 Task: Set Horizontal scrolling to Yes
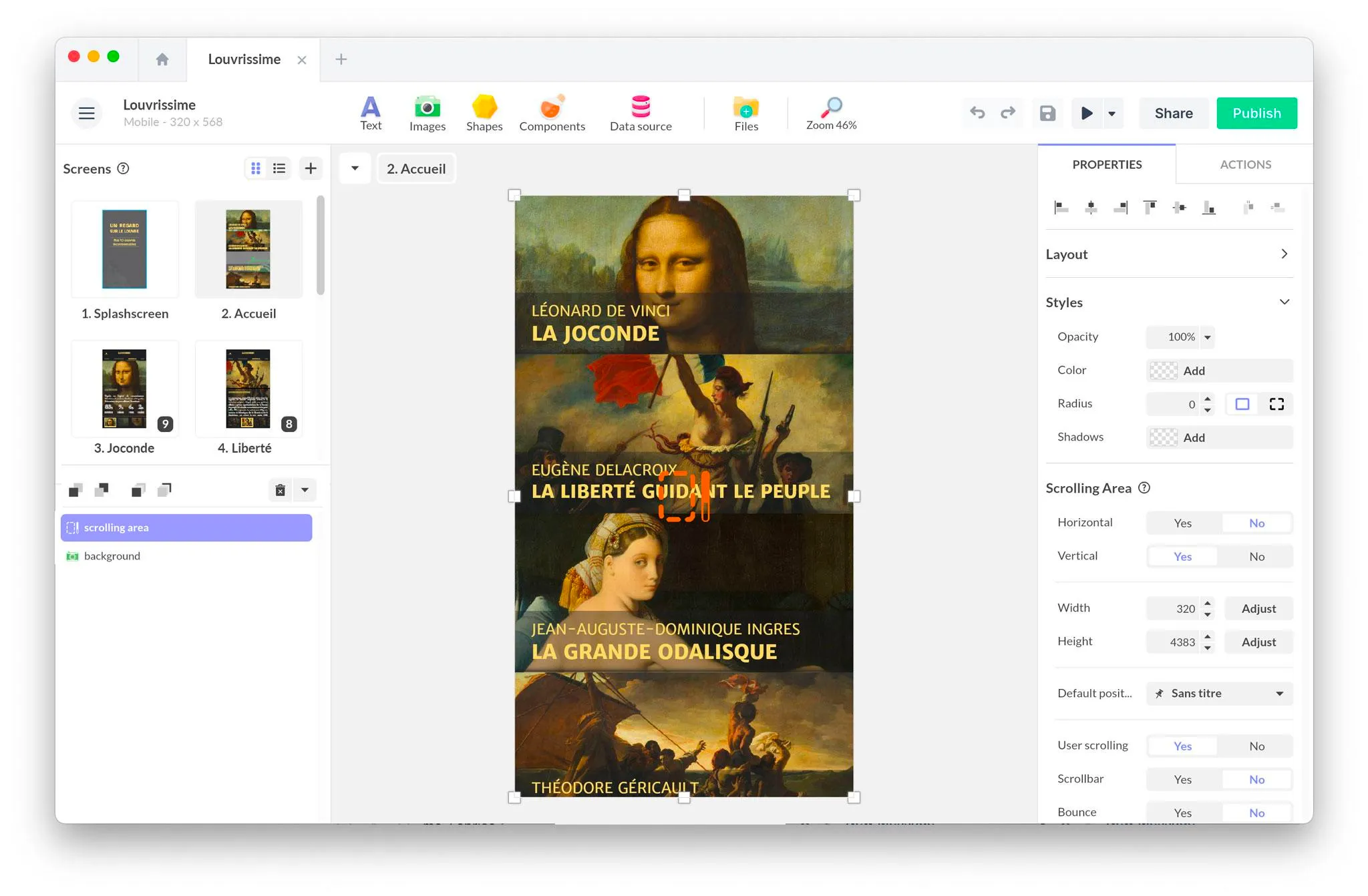pos(1182,523)
